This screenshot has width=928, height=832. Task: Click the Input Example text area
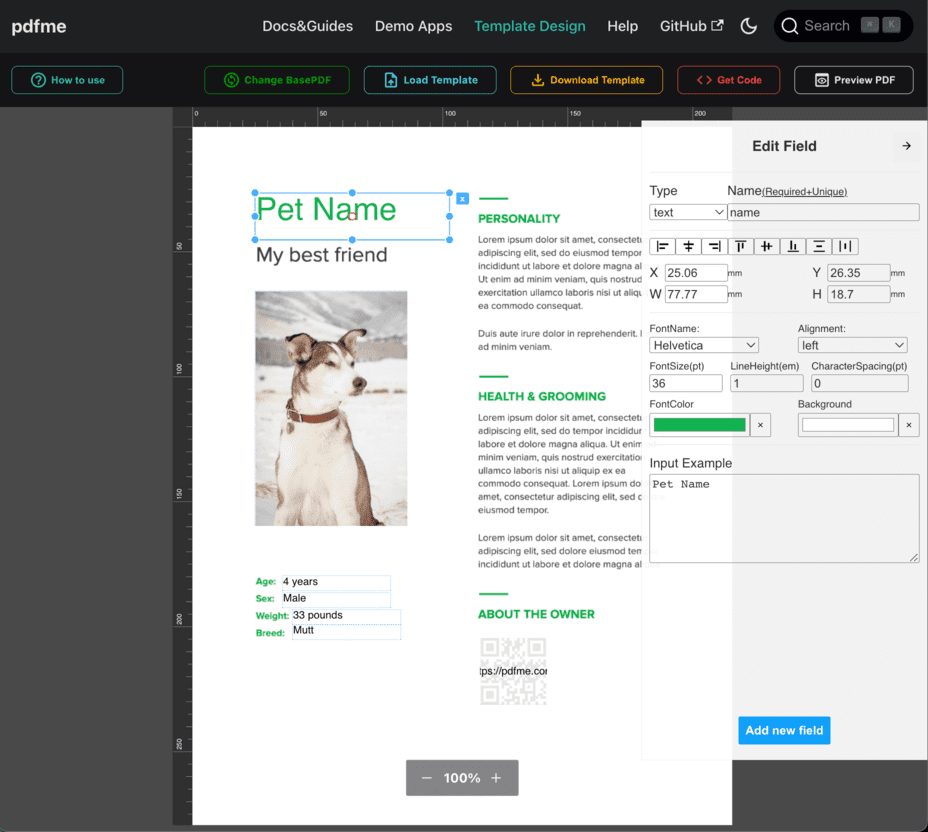click(x=784, y=517)
